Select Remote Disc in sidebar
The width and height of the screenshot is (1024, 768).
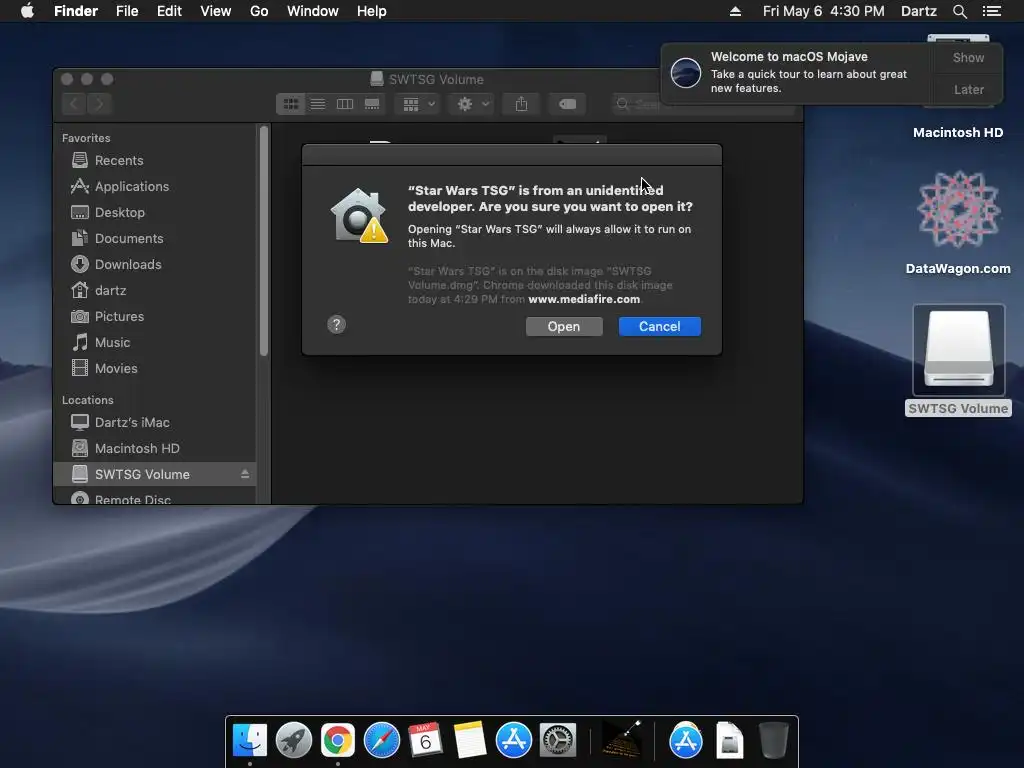coord(155,498)
